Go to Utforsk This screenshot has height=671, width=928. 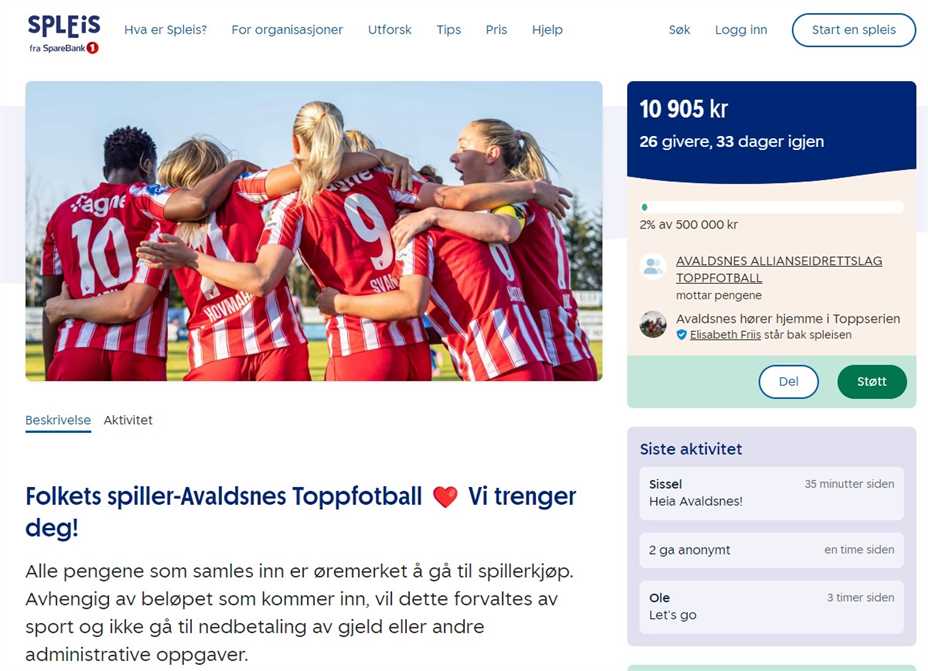(x=389, y=30)
